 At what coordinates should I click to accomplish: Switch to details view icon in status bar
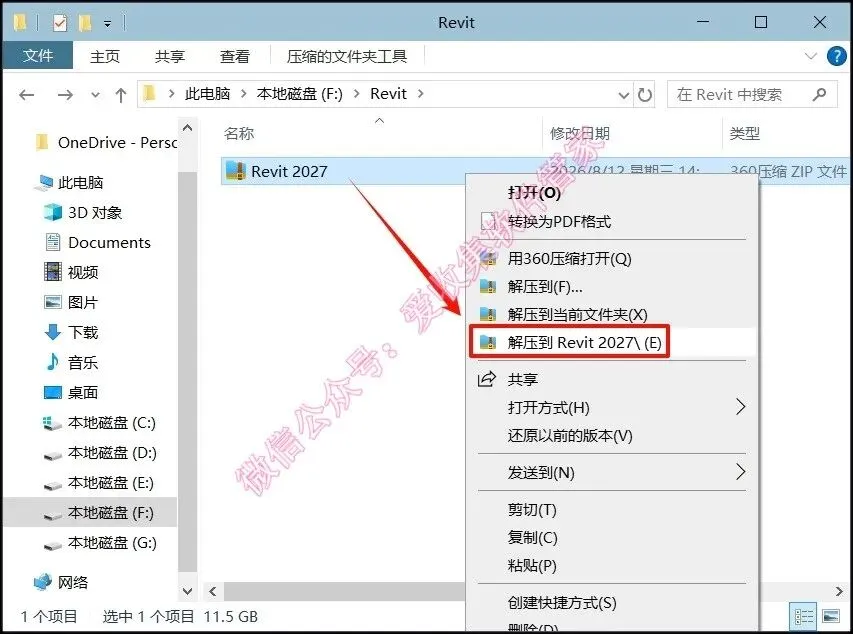[803, 617]
